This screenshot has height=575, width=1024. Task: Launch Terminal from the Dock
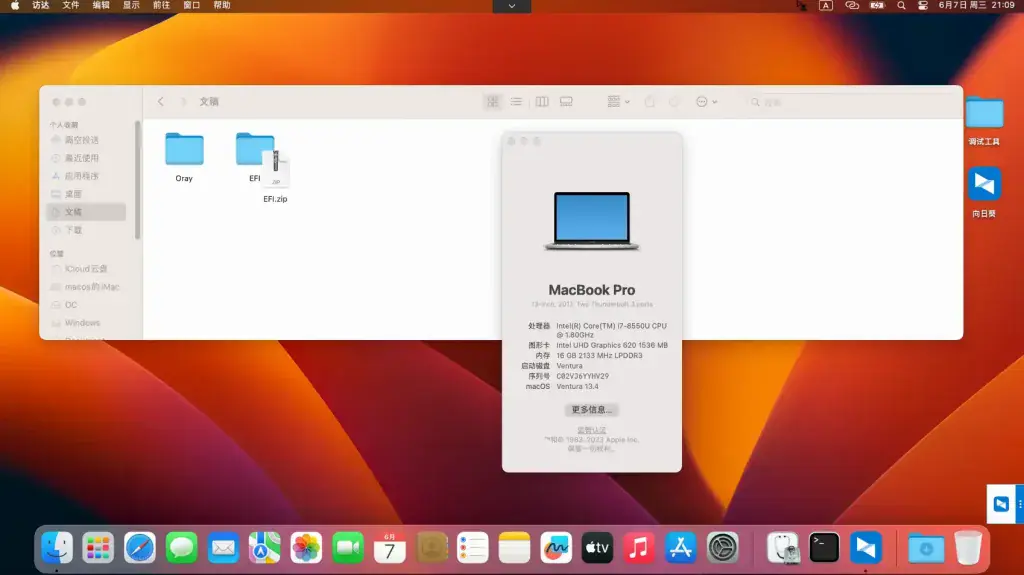pyautogui.click(x=824, y=548)
